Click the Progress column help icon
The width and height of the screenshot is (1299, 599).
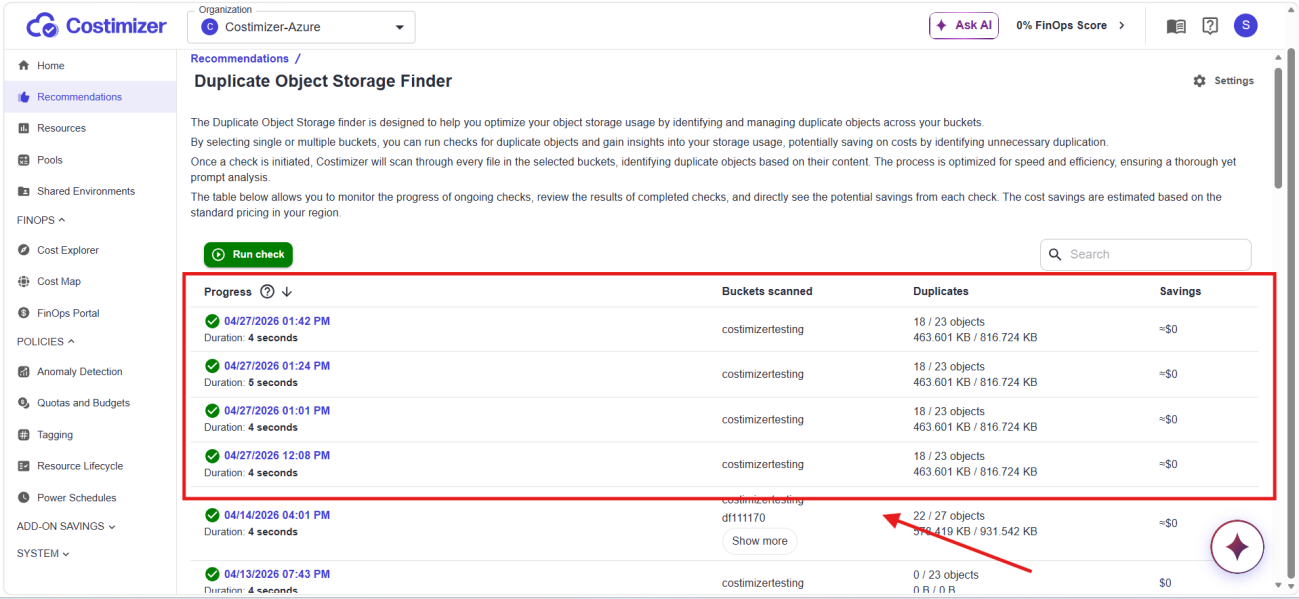pyautogui.click(x=267, y=292)
